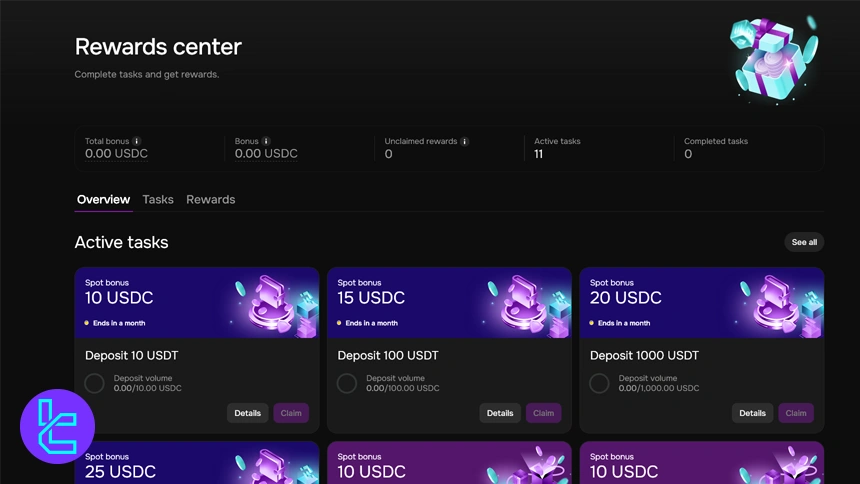Click the Unclaimed rewards info icon
This screenshot has height=484, width=860.
pyautogui.click(x=465, y=142)
